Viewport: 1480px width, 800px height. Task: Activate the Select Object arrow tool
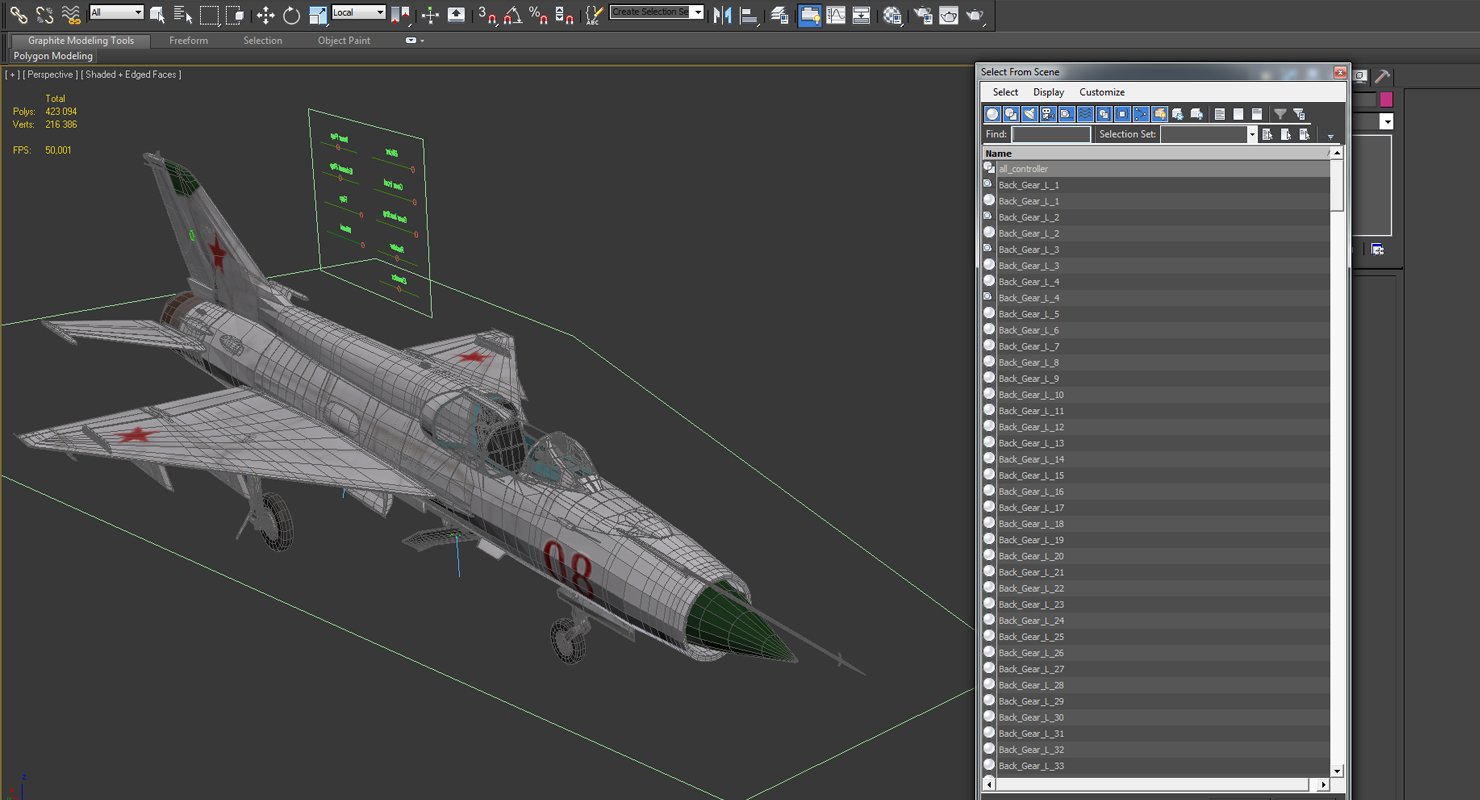tap(157, 14)
